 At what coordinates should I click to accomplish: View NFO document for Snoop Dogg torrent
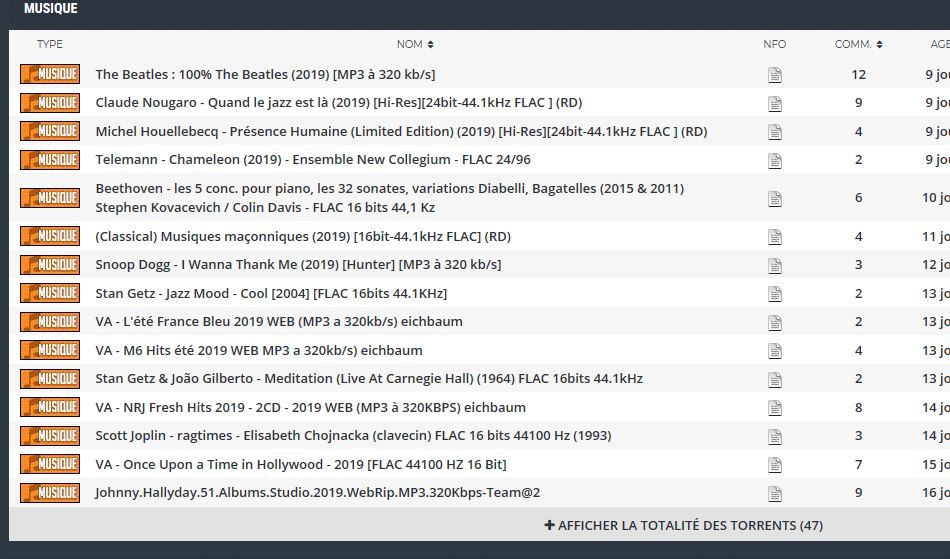[x=774, y=265]
